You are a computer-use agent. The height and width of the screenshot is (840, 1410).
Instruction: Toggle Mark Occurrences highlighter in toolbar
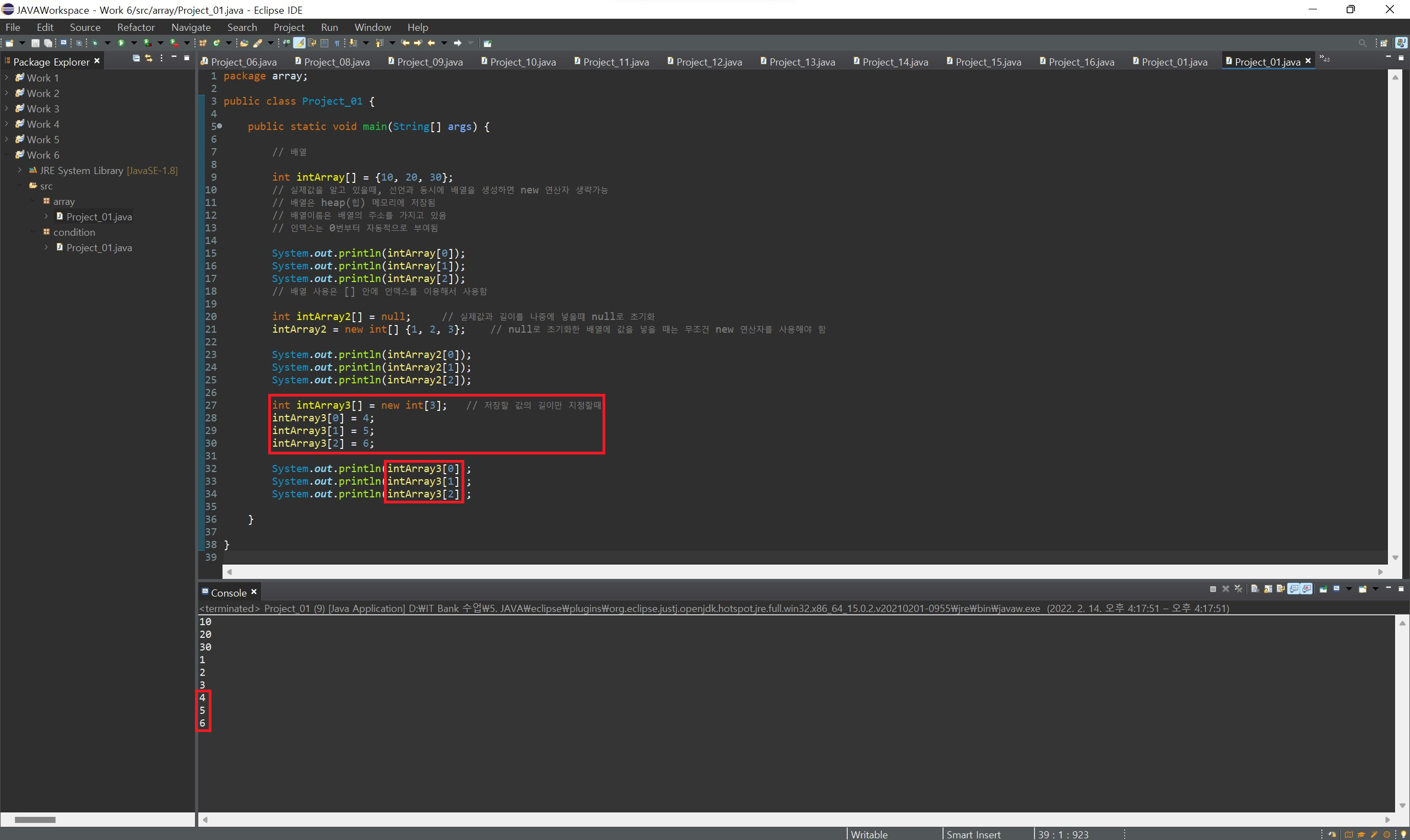[299, 43]
